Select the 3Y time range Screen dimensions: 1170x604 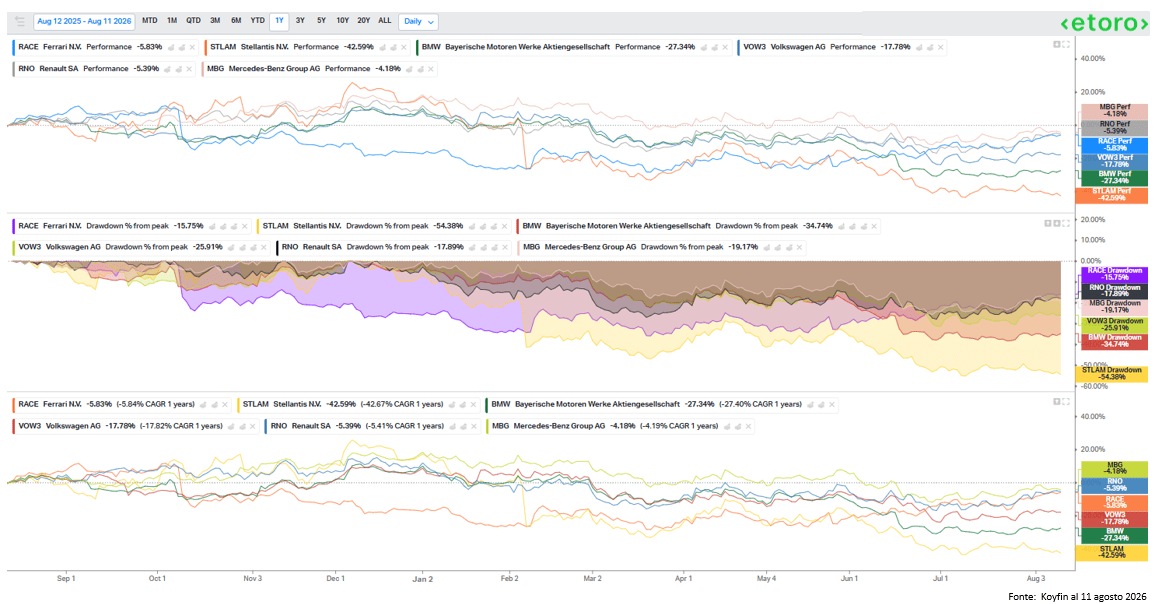click(x=300, y=21)
